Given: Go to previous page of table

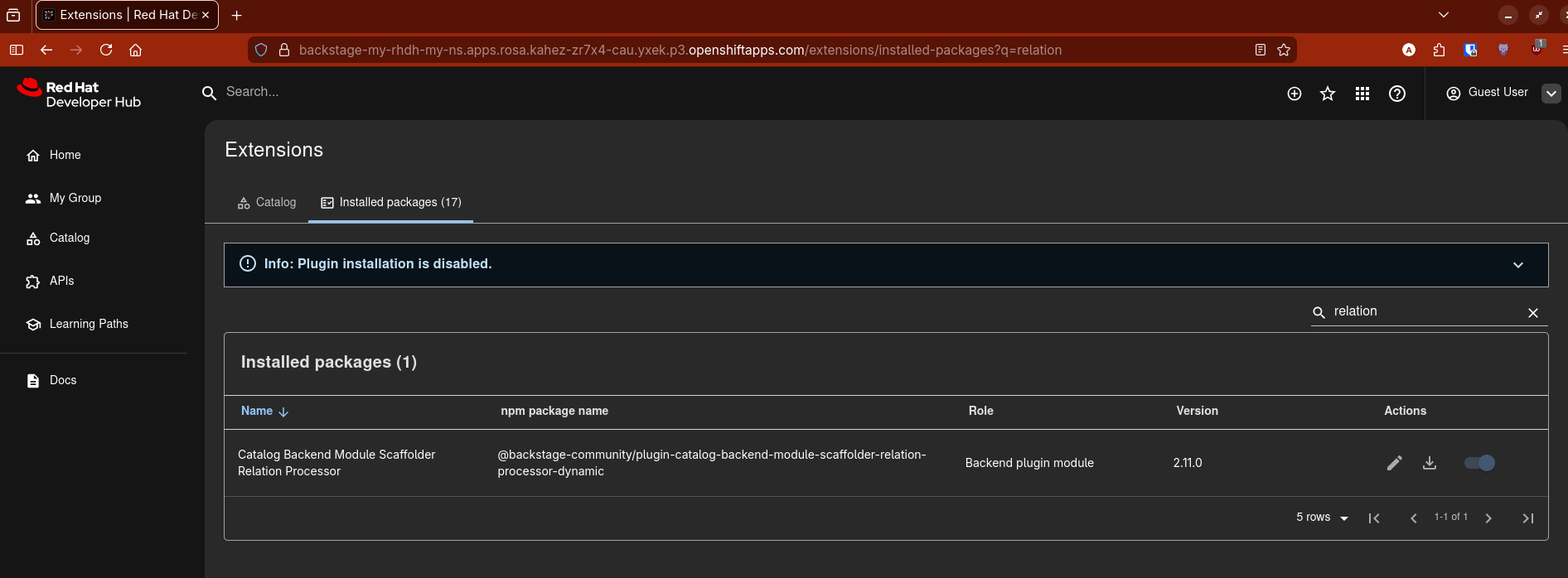Looking at the screenshot, I should (x=1414, y=518).
